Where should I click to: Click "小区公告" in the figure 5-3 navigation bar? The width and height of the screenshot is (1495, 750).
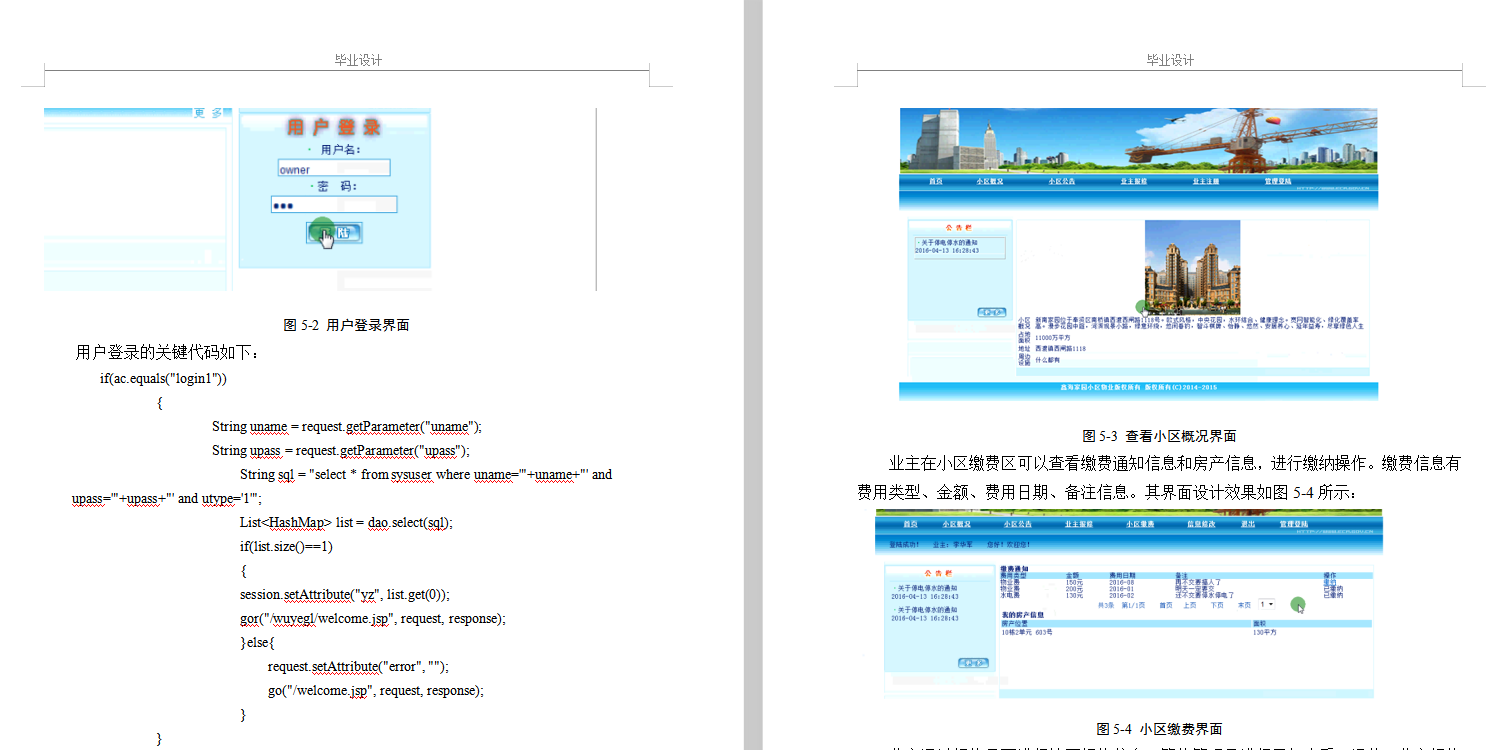click(1061, 181)
